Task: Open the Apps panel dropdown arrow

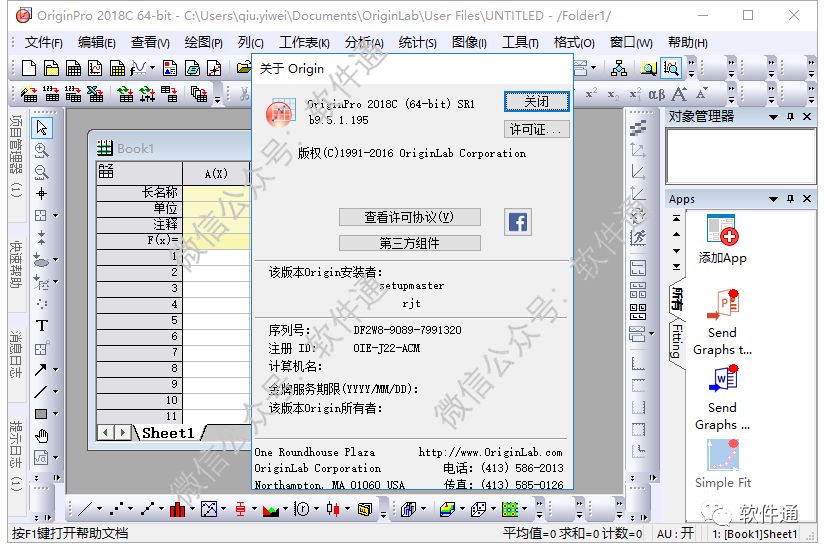Action: (x=773, y=199)
